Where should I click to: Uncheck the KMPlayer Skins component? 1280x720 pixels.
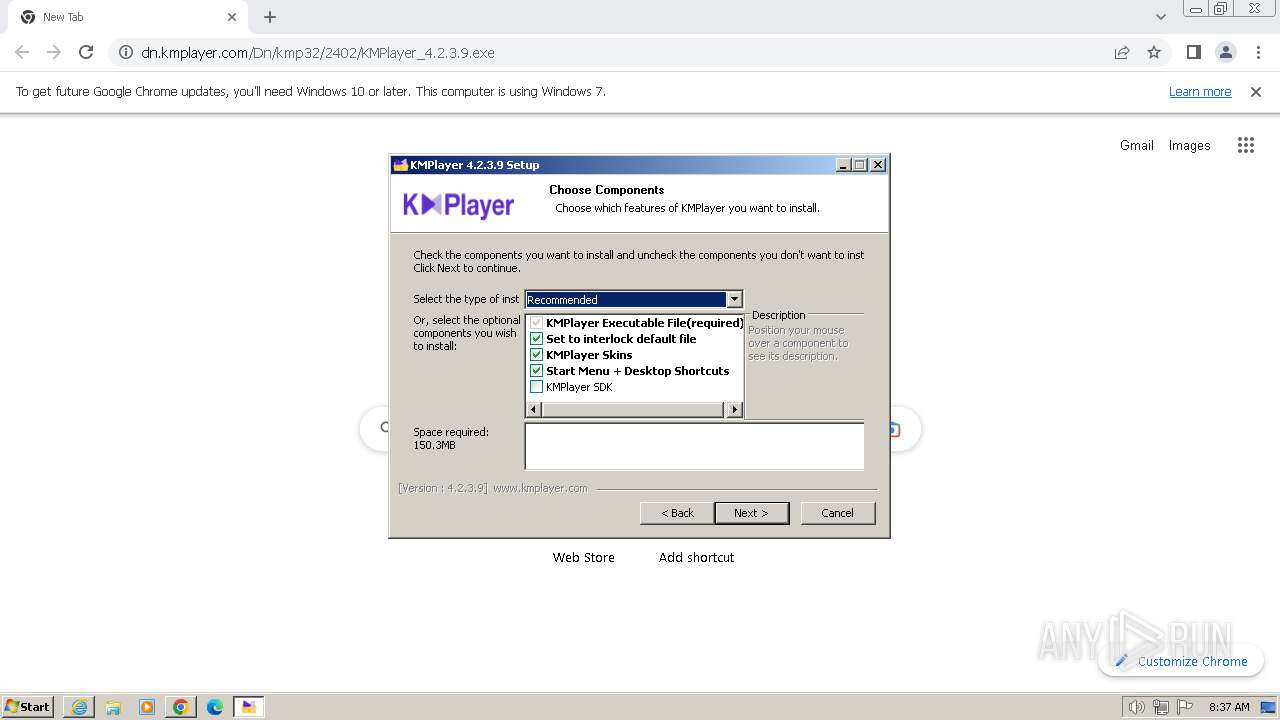pos(536,355)
